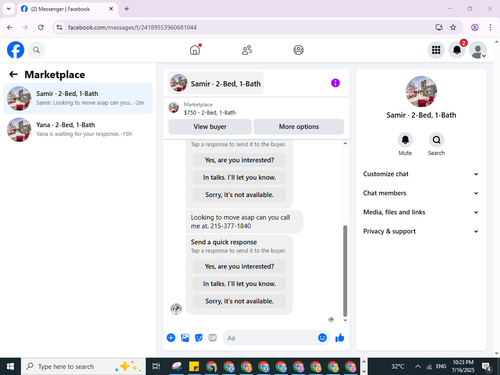Viewport: 500px width, 375px height.
Task: Click the 'Looking to move asap' message
Action: click(x=244, y=221)
